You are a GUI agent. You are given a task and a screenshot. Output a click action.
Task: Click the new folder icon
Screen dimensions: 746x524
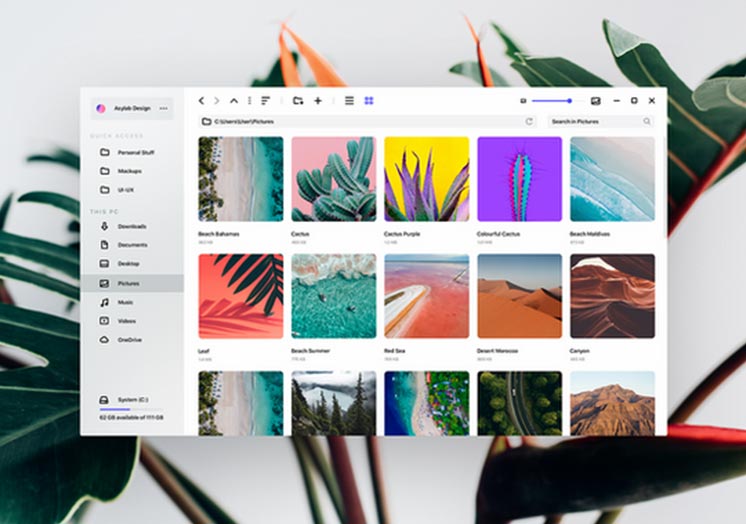(298, 101)
